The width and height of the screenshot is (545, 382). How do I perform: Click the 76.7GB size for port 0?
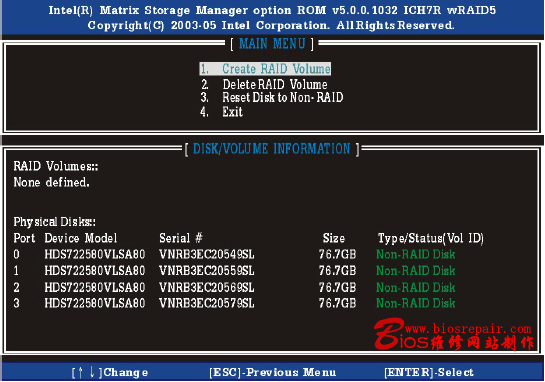(337, 254)
